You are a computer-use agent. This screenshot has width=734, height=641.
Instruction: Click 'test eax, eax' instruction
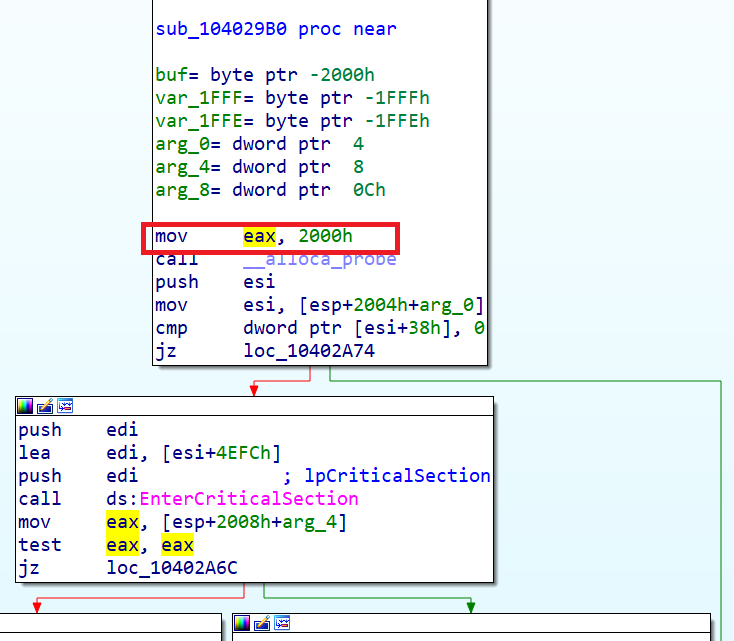click(106, 545)
